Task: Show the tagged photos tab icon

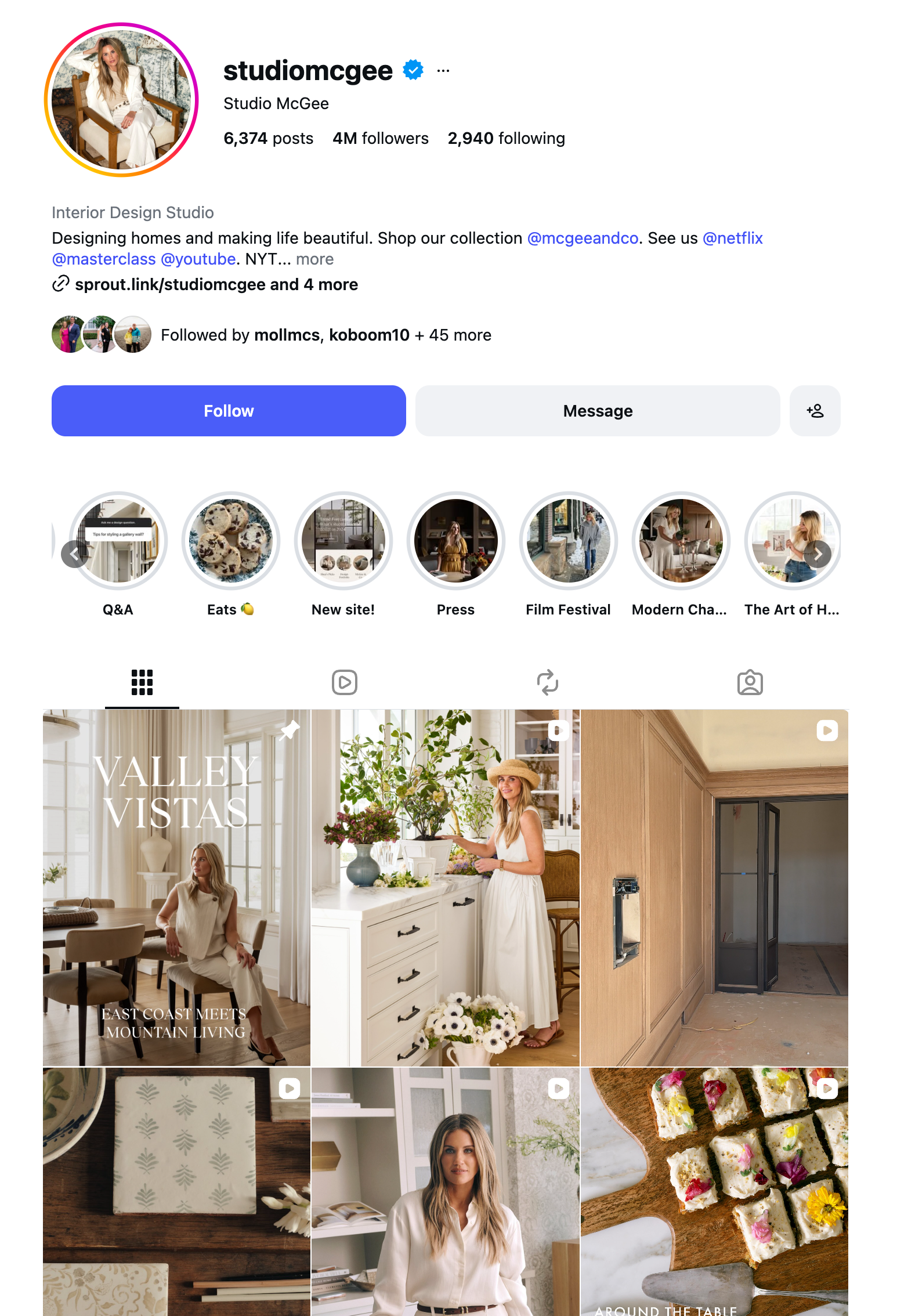Action: point(750,682)
